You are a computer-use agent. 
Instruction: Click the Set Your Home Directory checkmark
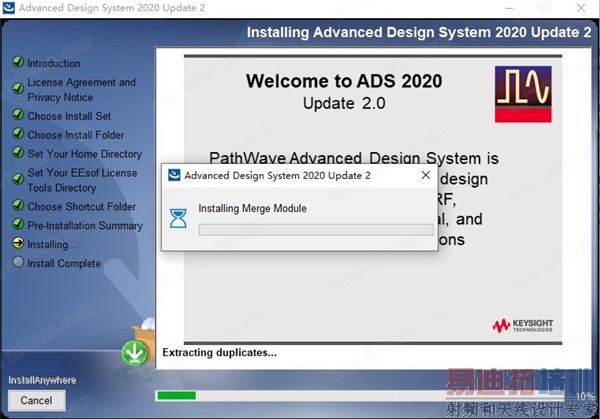pyautogui.click(x=18, y=152)
